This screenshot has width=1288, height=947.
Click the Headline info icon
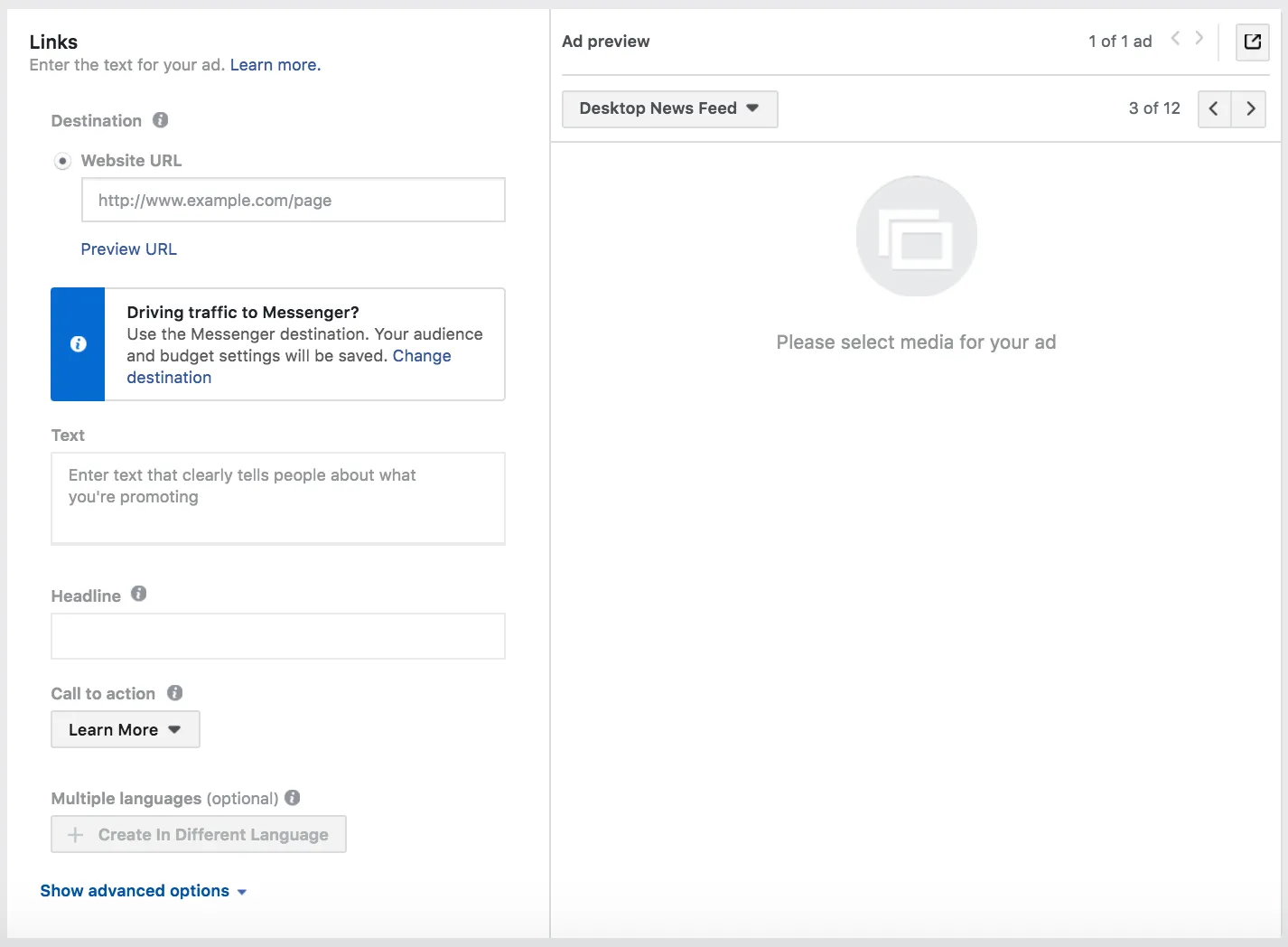pos(138,594)
